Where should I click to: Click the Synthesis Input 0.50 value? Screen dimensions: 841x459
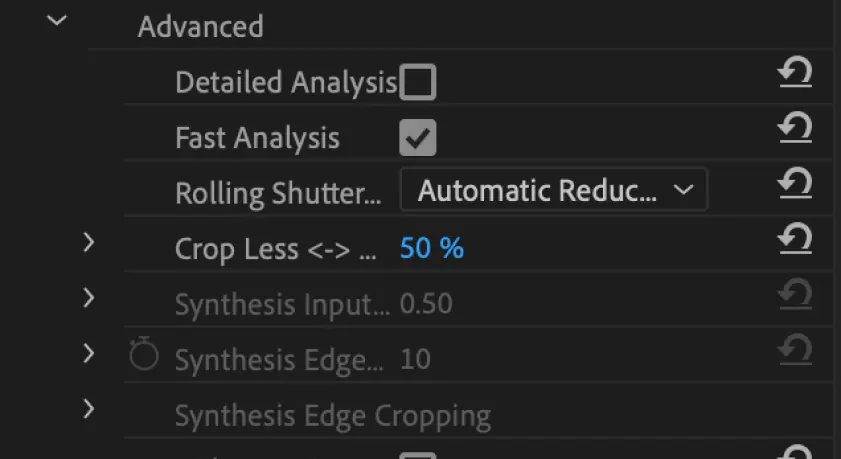(x=426, y=304)
